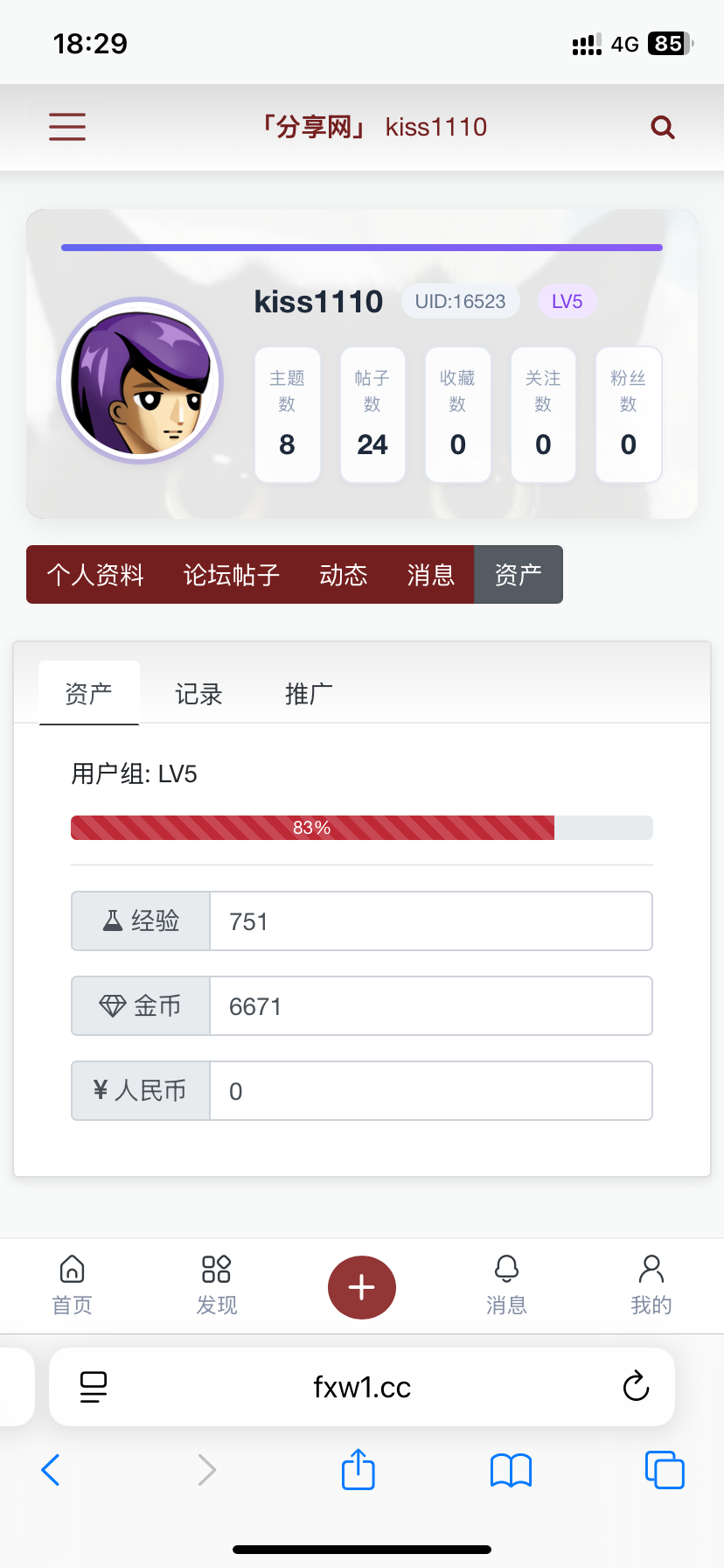Reload the page in Safari
Viewport: 724px width, 1568px height.
[x=636, y=1387]
